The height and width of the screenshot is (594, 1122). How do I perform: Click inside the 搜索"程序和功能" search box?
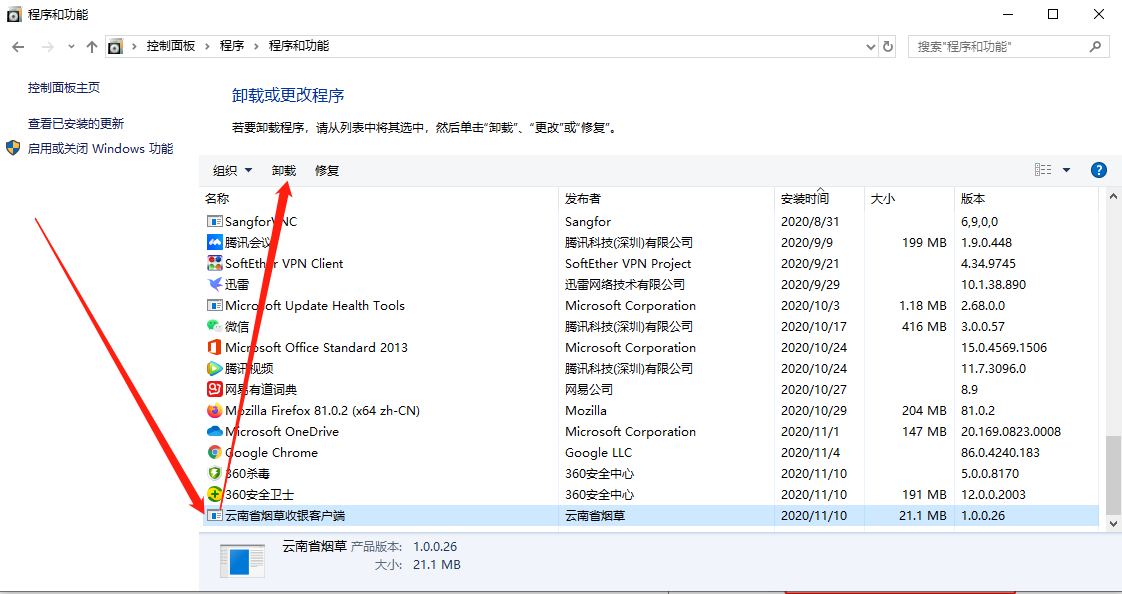click(1000, 47)
